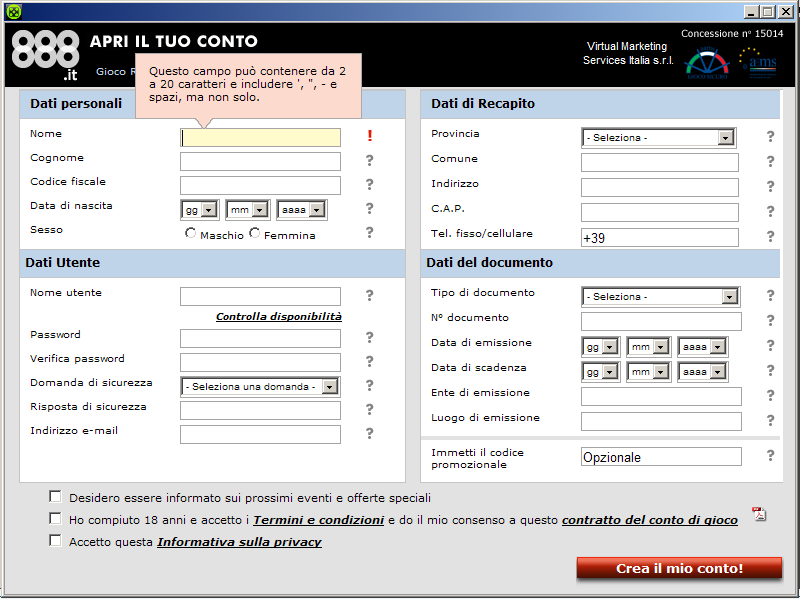
Task: Select the Maschio radio button
Action: pos(190,233)
